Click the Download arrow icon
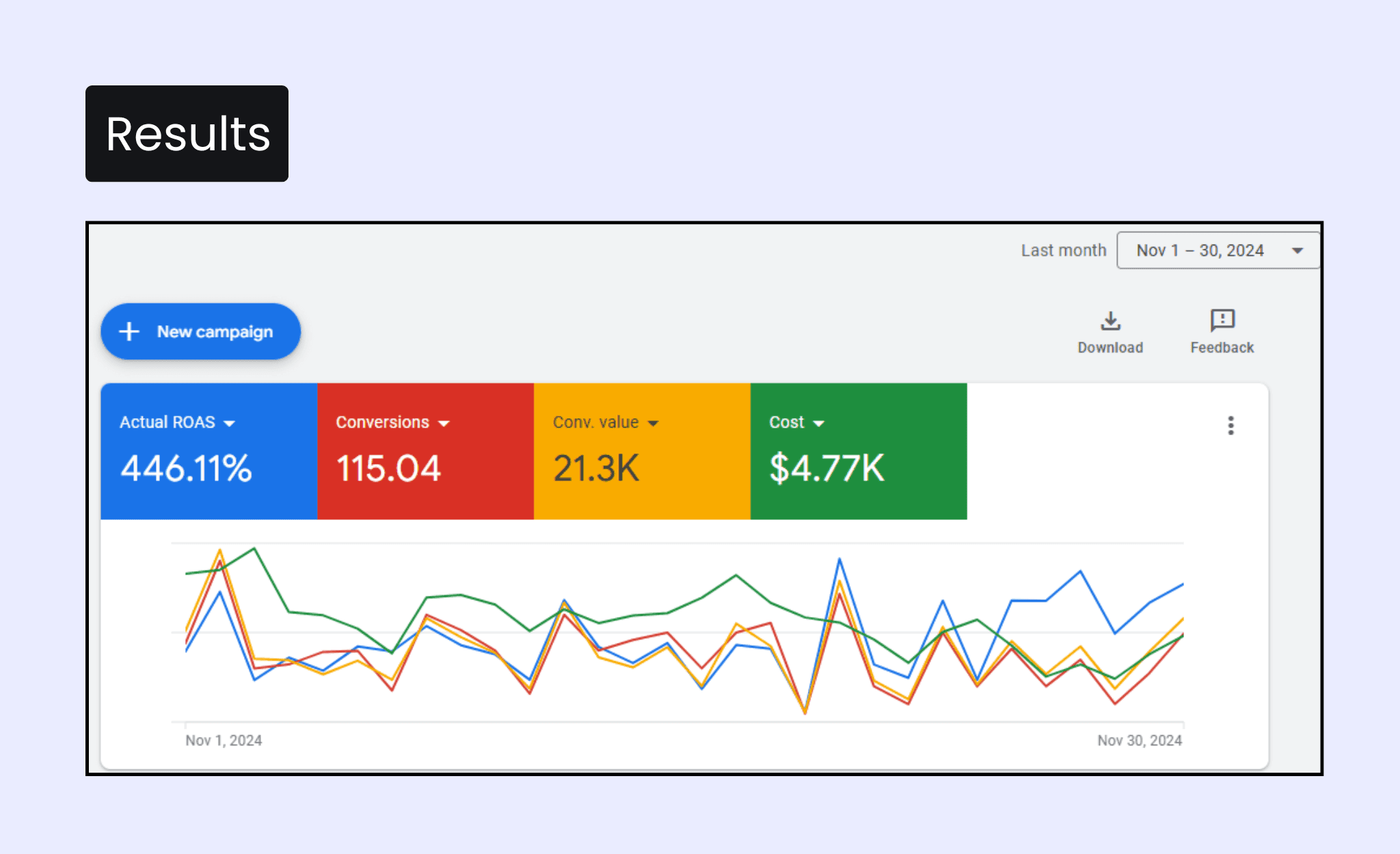Viewport: 1400px width, 854px height. (x=1110, y=320)
